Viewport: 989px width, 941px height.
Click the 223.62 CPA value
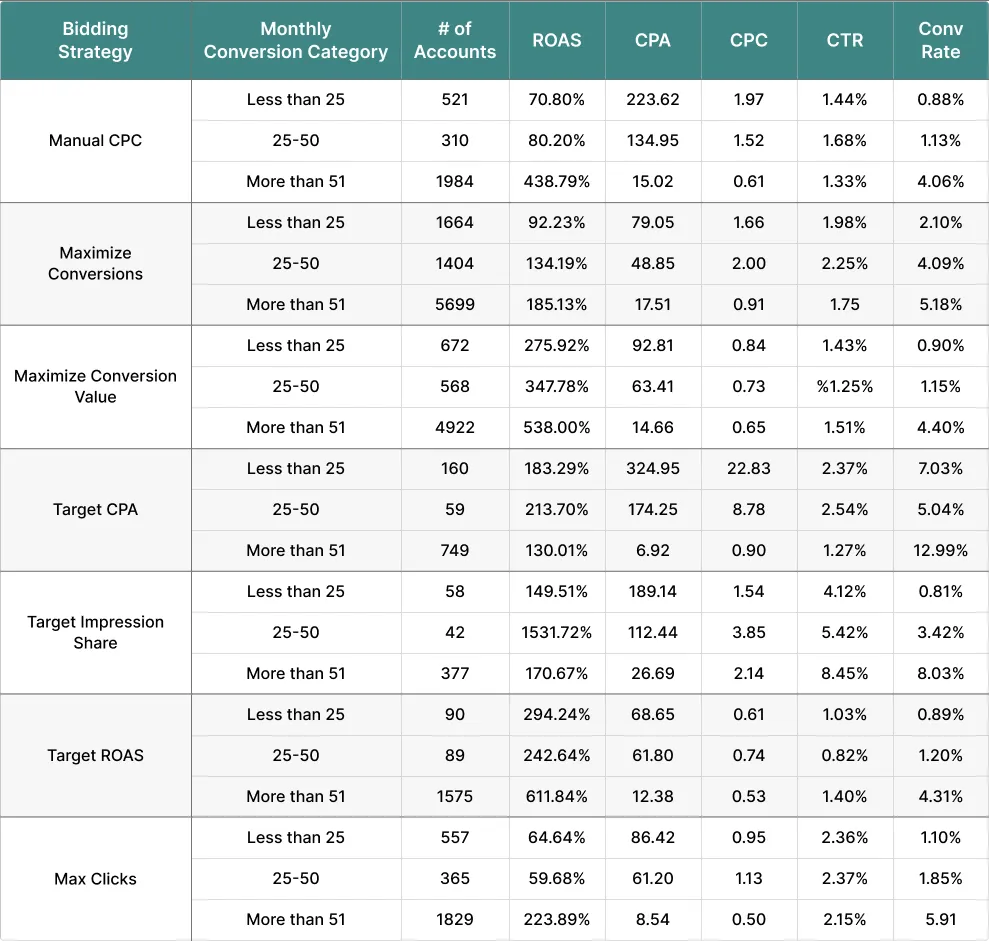pos(653,100)
